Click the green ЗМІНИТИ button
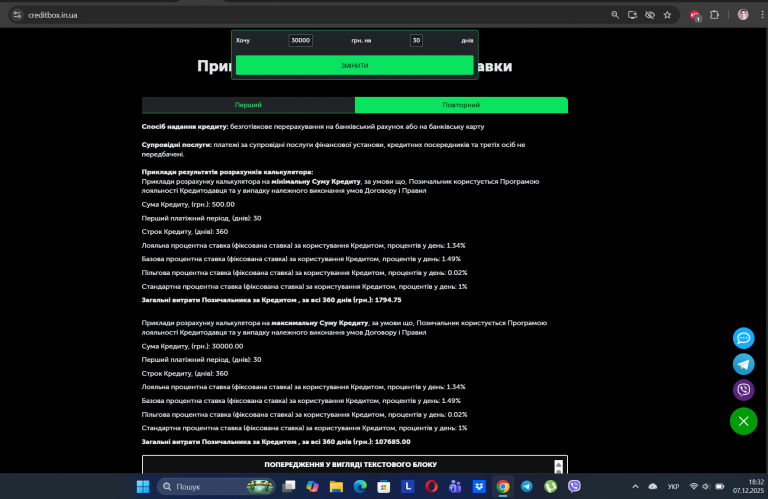Image resolution: width=768 pixels, height=499 pixels. point(355,65)
